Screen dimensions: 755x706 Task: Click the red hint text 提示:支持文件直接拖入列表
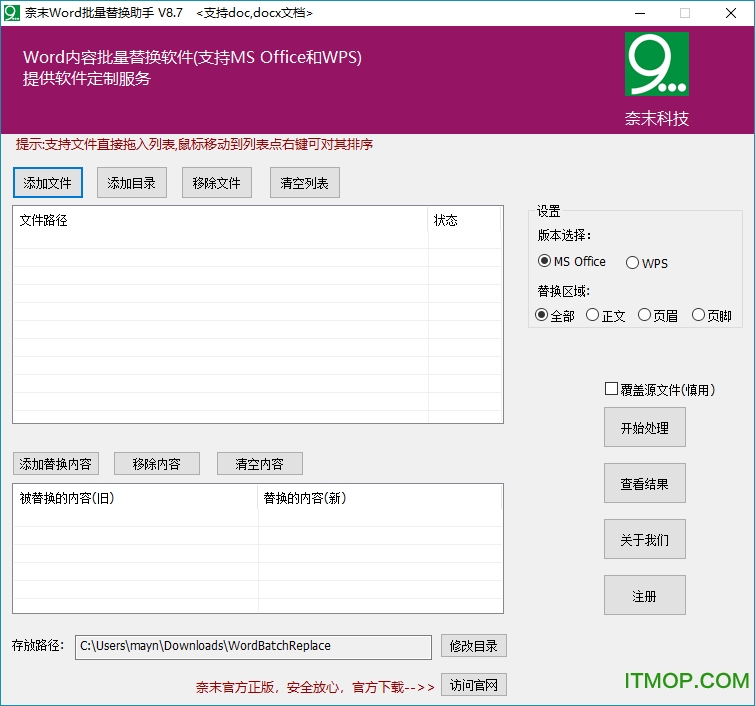[194, 144]
